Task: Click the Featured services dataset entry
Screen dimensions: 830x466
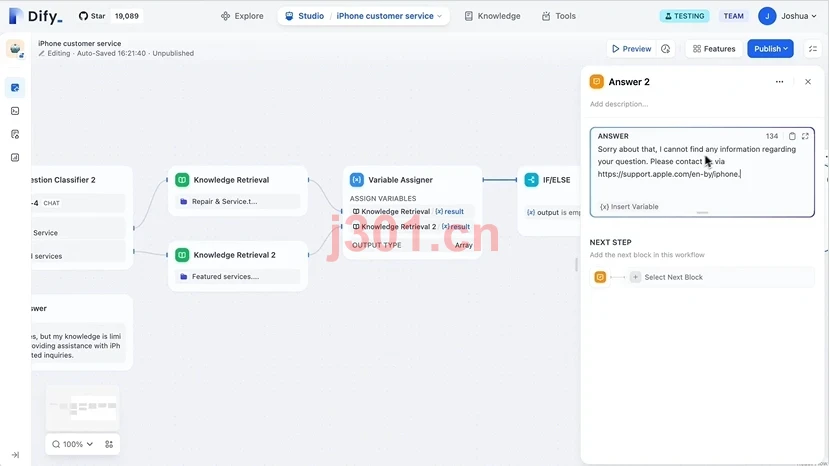Action: [238, 276]
